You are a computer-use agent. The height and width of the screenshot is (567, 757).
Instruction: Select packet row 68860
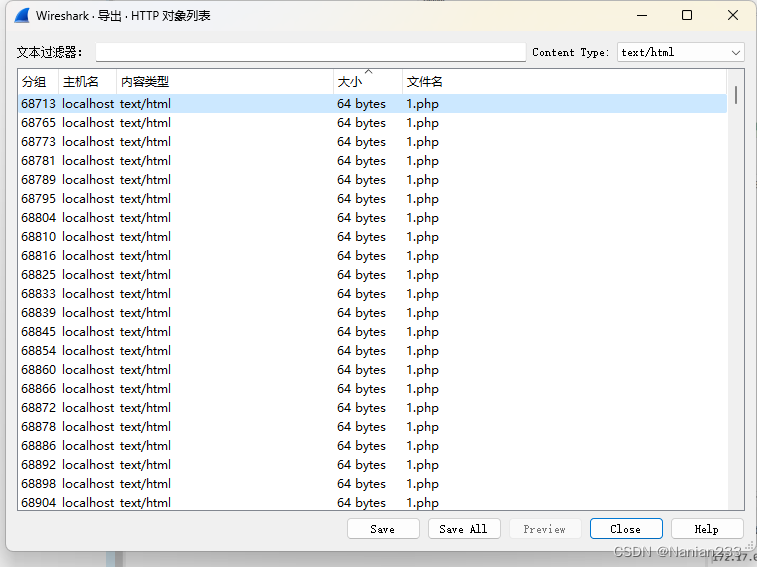[x=372, y=369]
